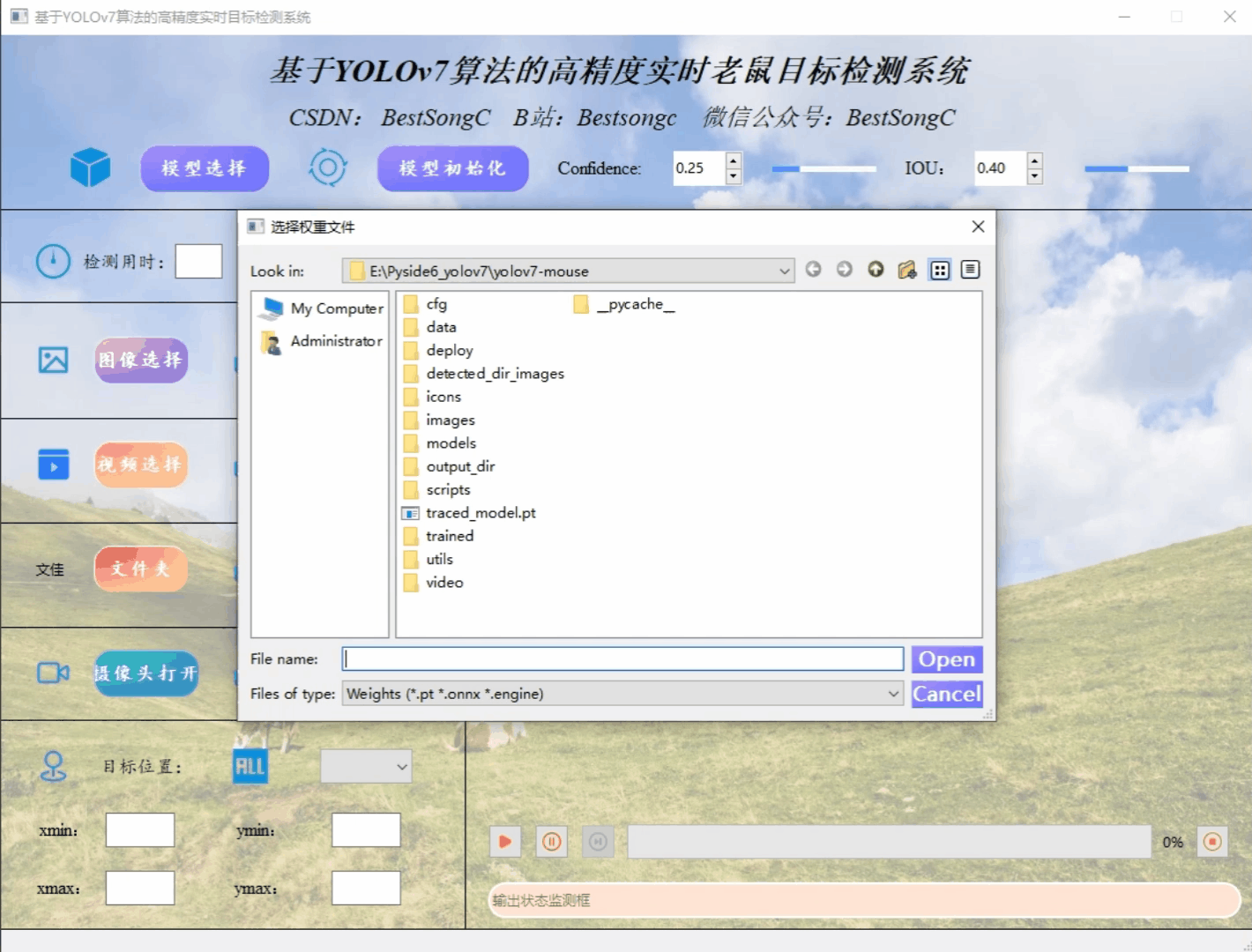The image size is (1252, 952).
Task: Select the trained folder
Action: (439, 536)
